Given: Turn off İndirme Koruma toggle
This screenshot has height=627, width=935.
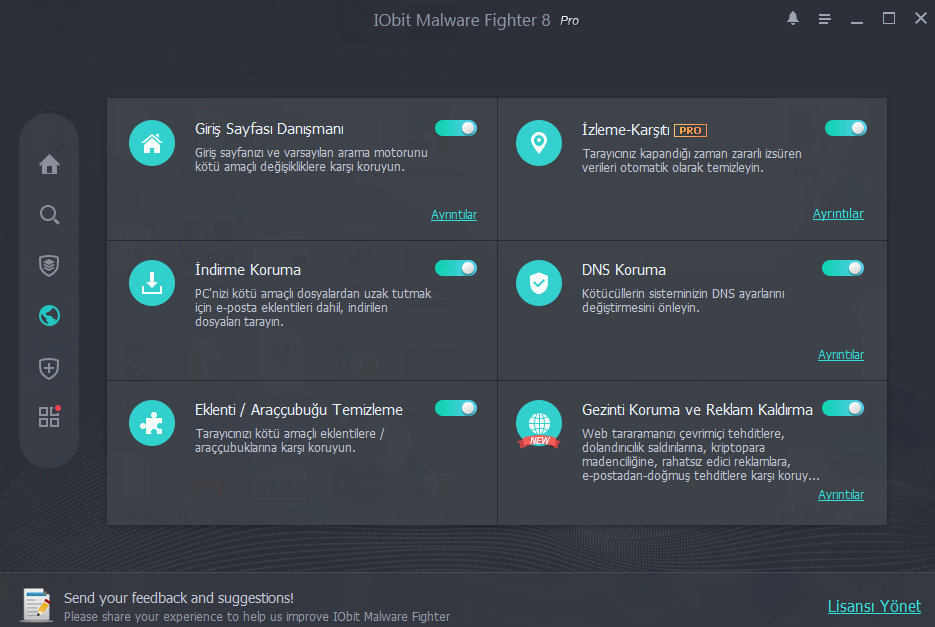Looking at the screenshot, I should (456, 268).
